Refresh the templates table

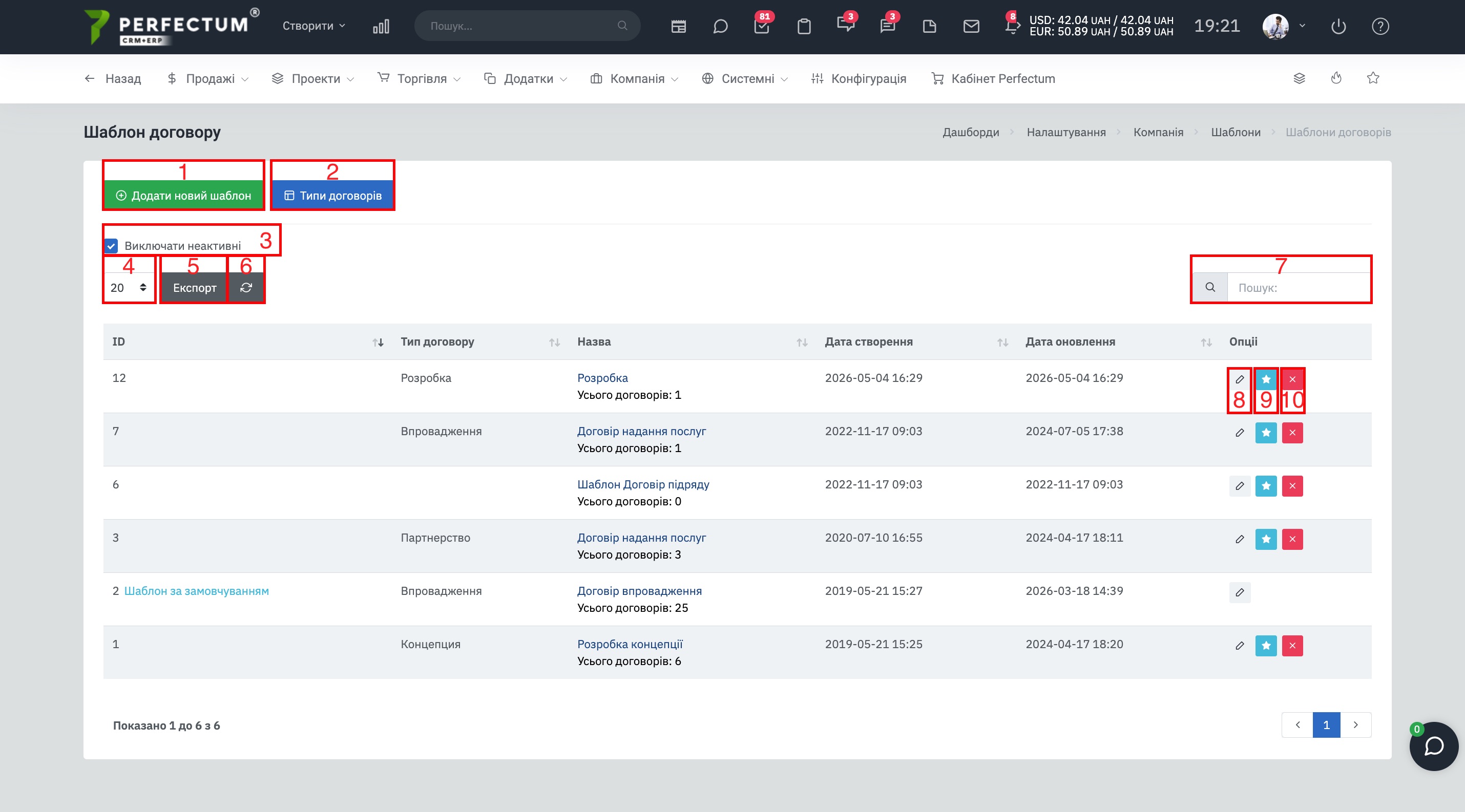click(246, 288)
